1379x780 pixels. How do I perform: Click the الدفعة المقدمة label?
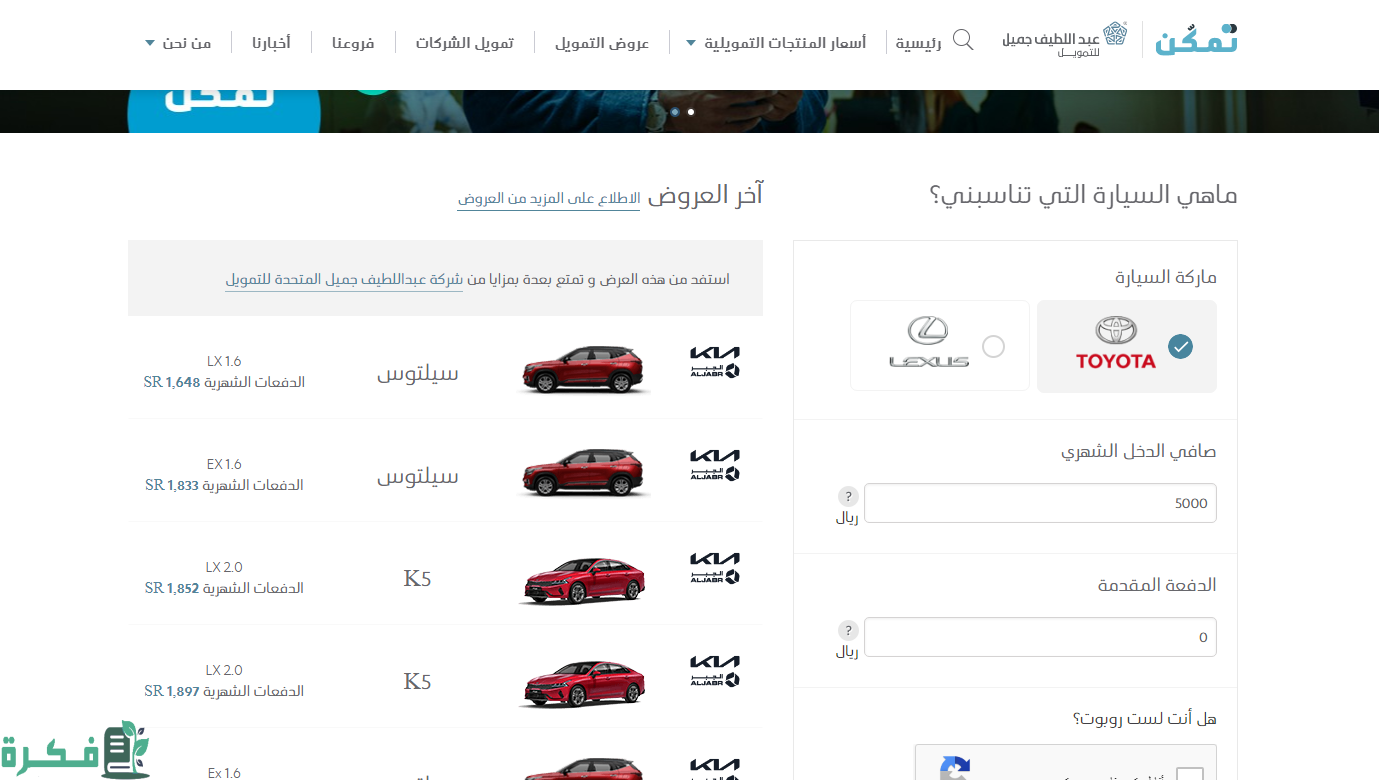[1157, 585]
